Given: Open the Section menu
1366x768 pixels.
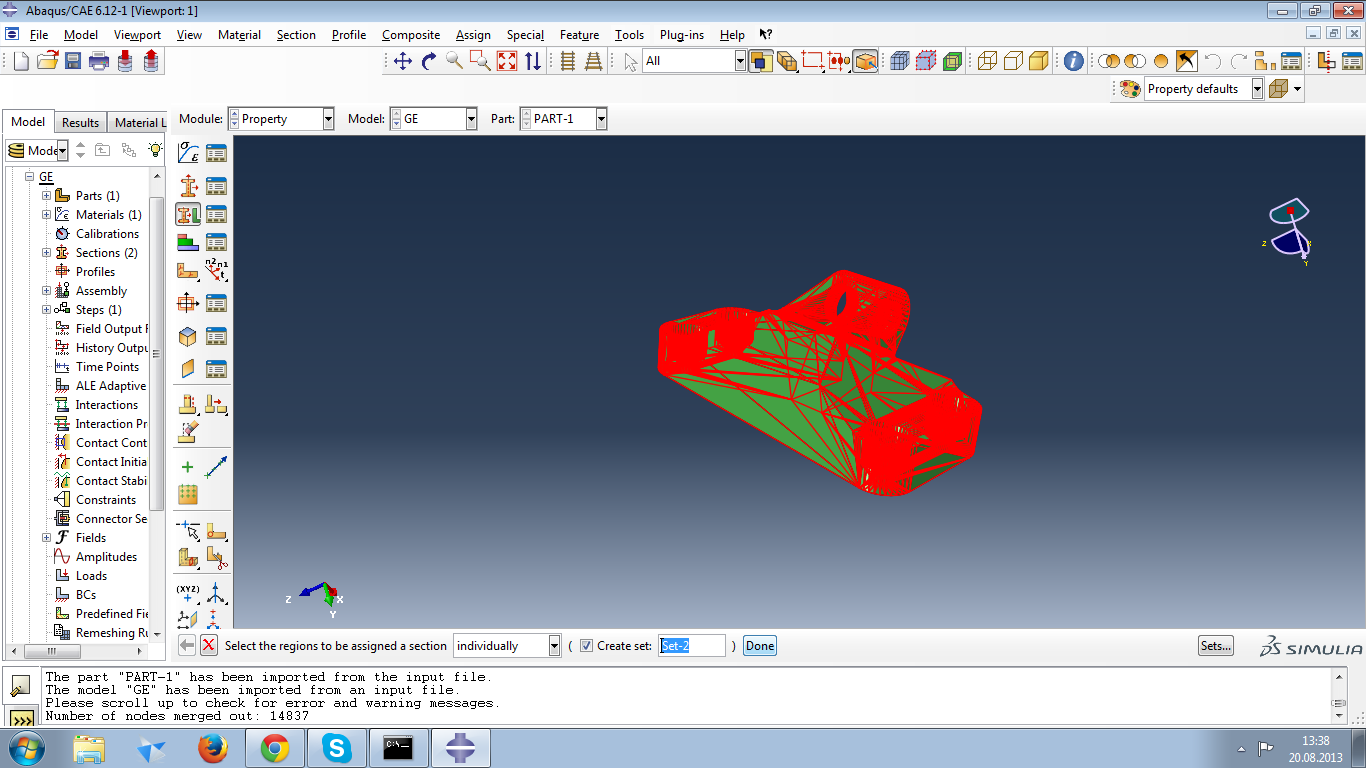Looking at the screenshot, I should coord(296,35).
